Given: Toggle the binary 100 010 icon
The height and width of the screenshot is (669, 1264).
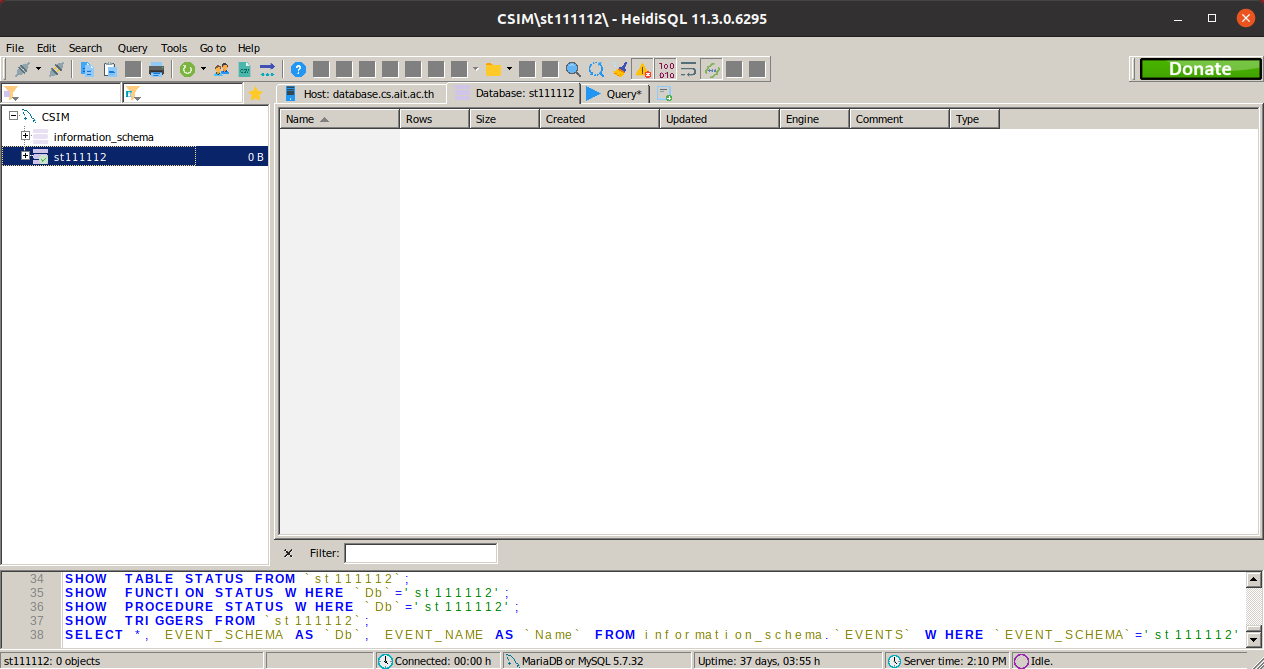Looking at the screenshot, I should [x=666, y=69].
